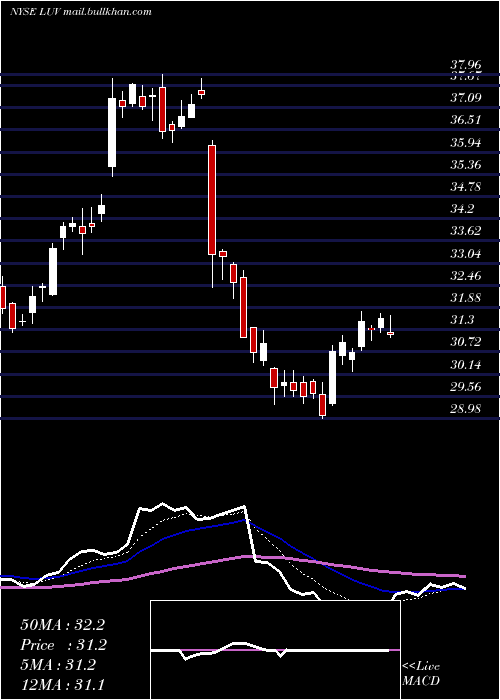Click the <<Live MACD label
Image resolution: width=500 pixels, height=700 pixels.
(x=421, y=674)
